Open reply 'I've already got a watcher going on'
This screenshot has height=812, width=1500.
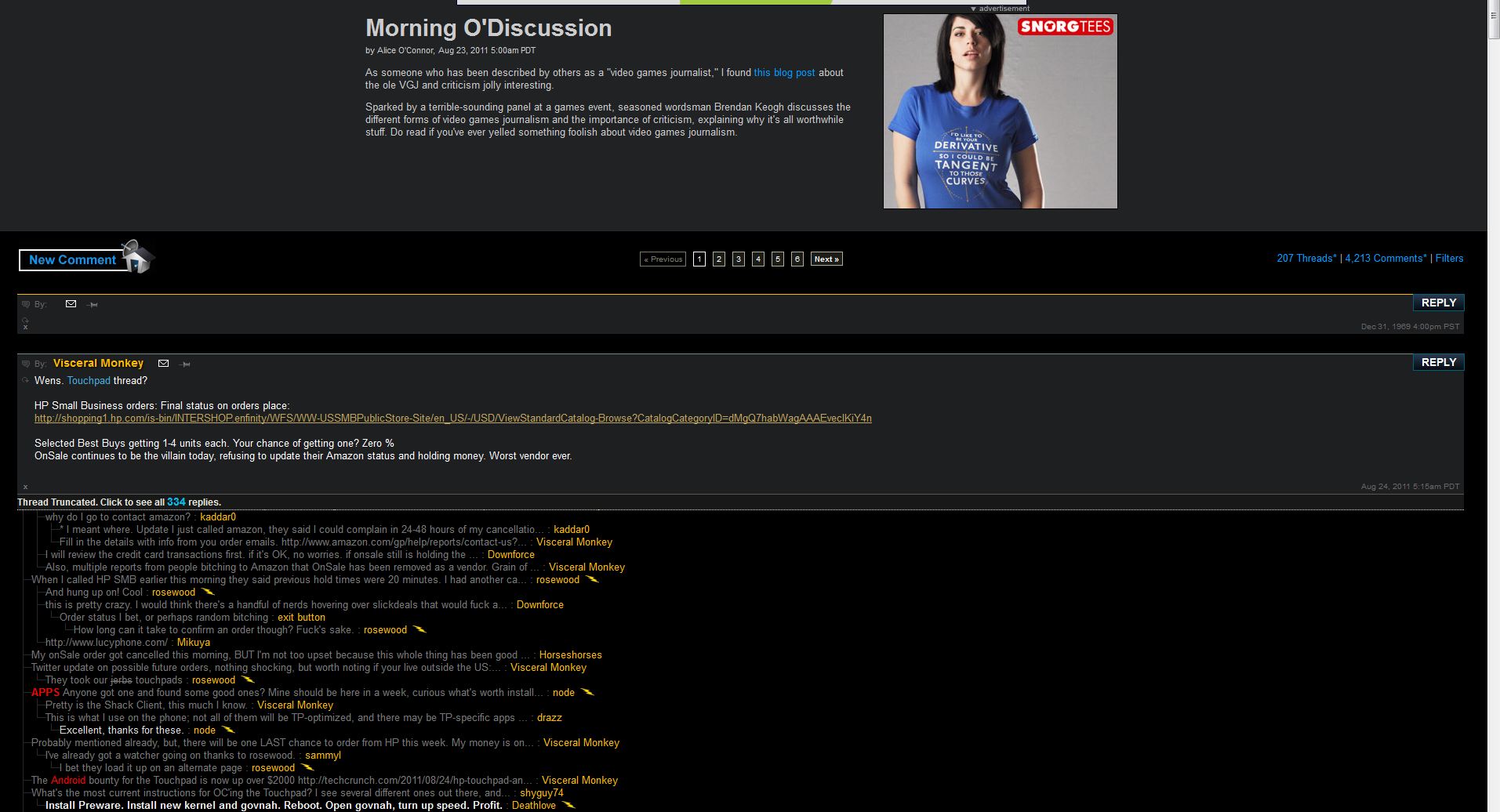click(169, 756)
